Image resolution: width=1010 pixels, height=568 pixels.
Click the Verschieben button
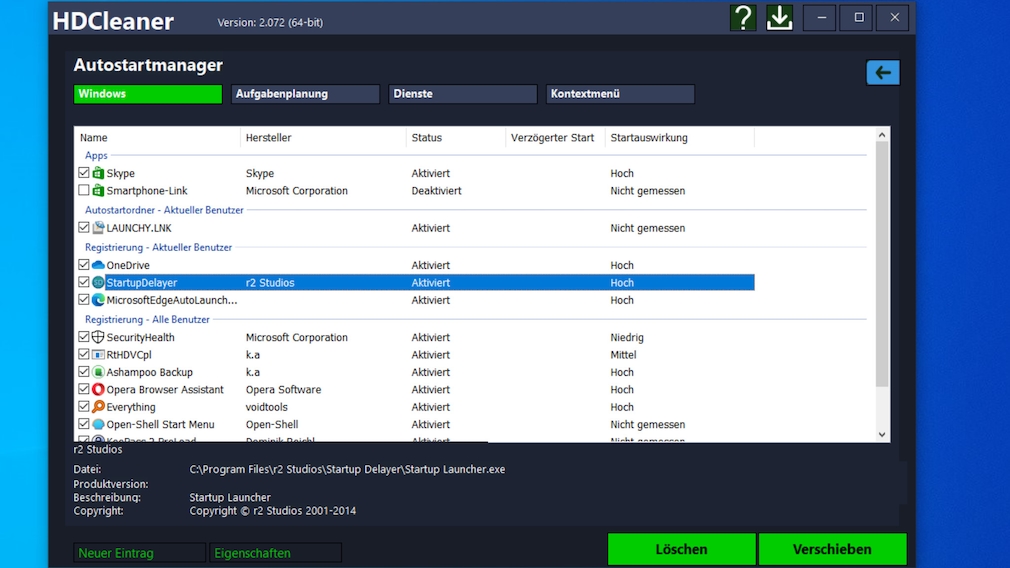click(832, 549)
